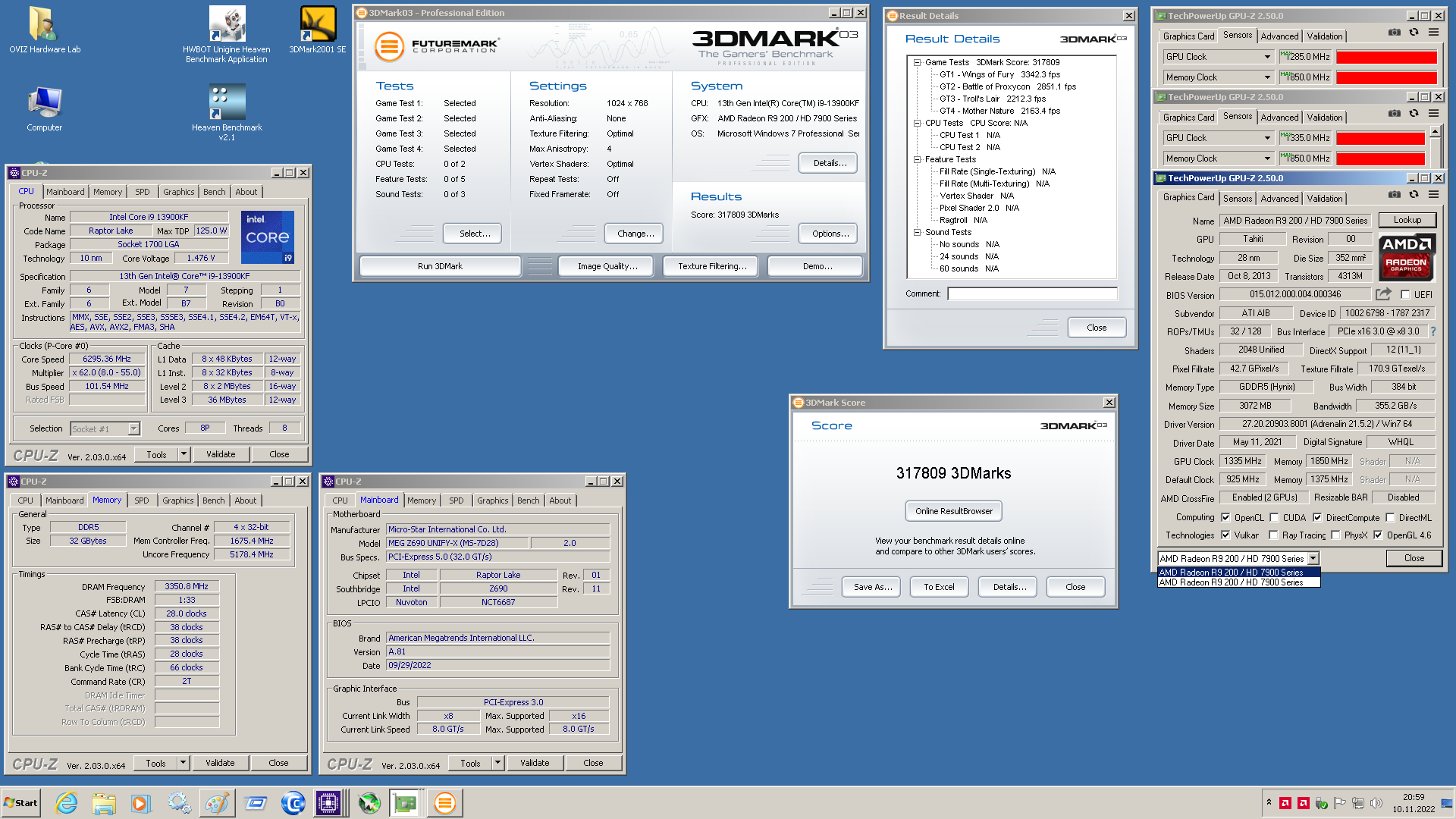Image resolution: width=1456 pixels, height=819 pixels.
Task: Click the orange 3DMark03 taskbar icon
Action: (x=444, y=803)
